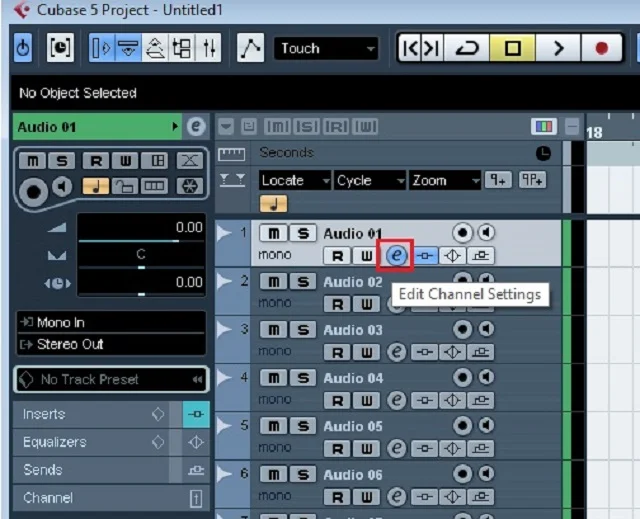Open the No Track Preset field

point(111,379)
